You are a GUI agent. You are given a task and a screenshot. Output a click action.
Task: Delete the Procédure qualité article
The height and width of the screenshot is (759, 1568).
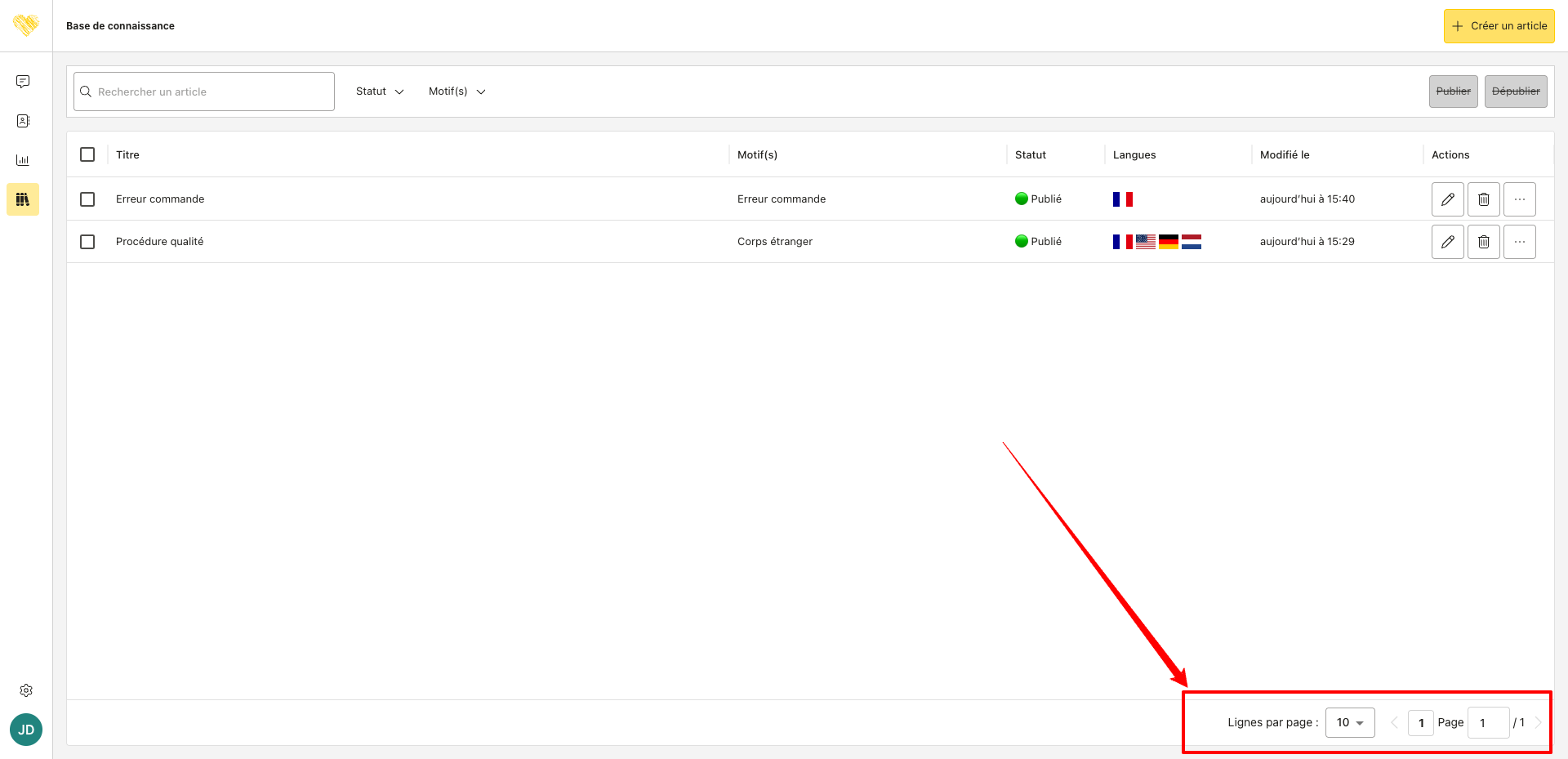point(1483,242)
